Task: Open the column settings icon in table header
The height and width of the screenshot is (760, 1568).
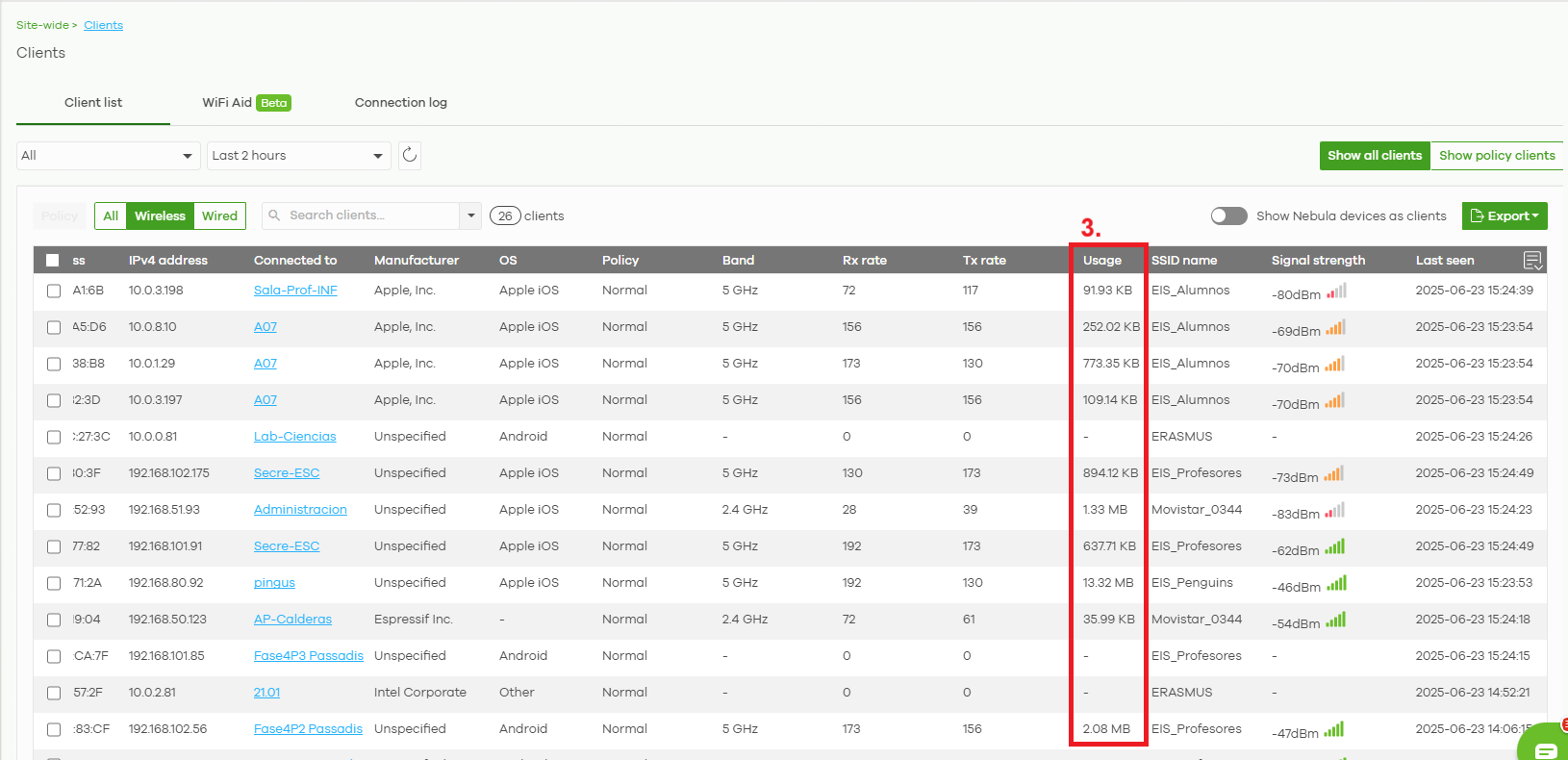Action: click(x=1533, y=261)
